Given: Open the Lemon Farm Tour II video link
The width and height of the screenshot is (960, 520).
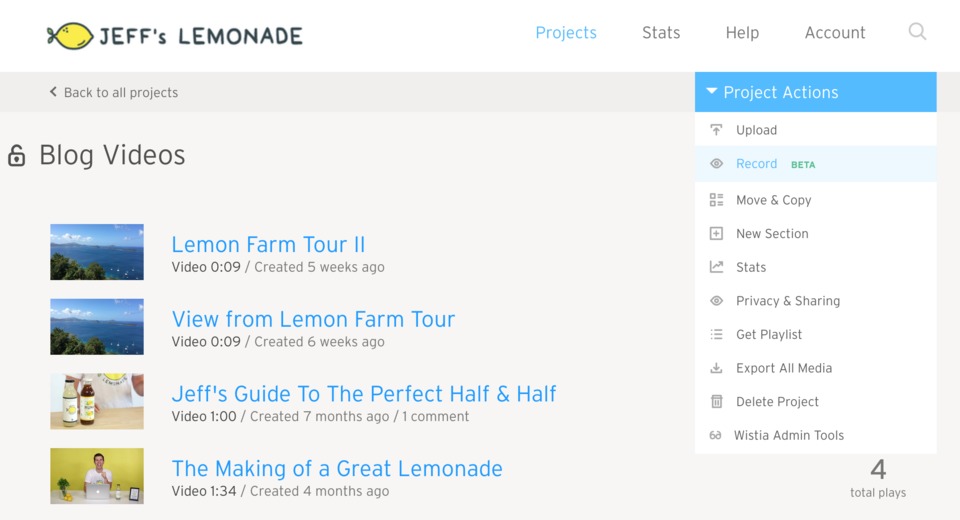Looking at the screenshot, I should click(x=268, y=244).
